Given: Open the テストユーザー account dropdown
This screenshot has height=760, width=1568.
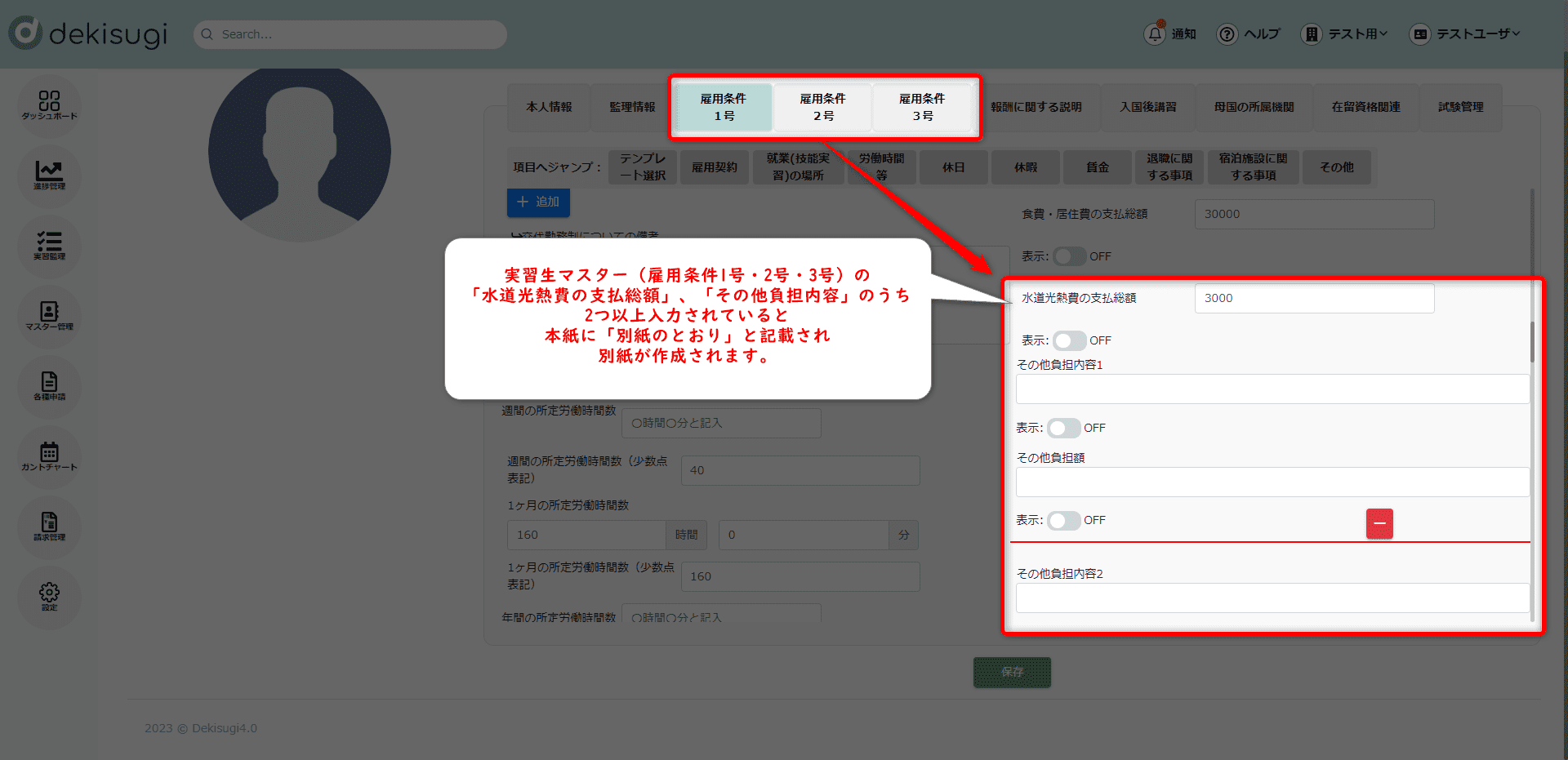Looking at the screenshot, I should click(1465, 34).
